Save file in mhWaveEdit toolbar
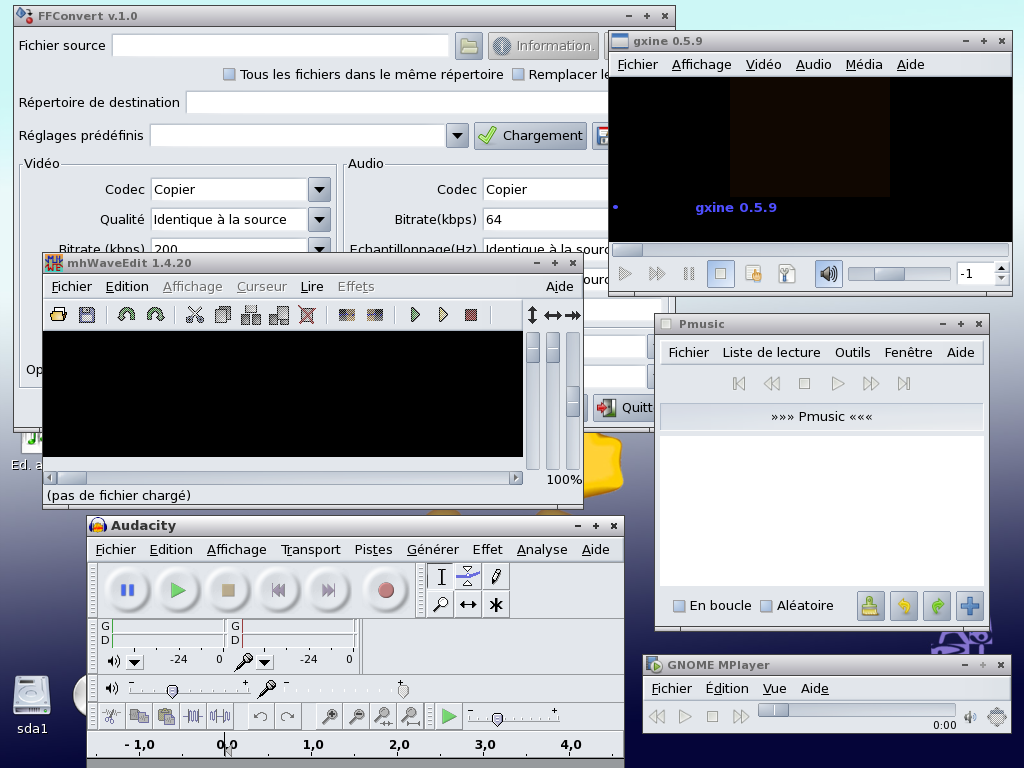 (87, 315)
